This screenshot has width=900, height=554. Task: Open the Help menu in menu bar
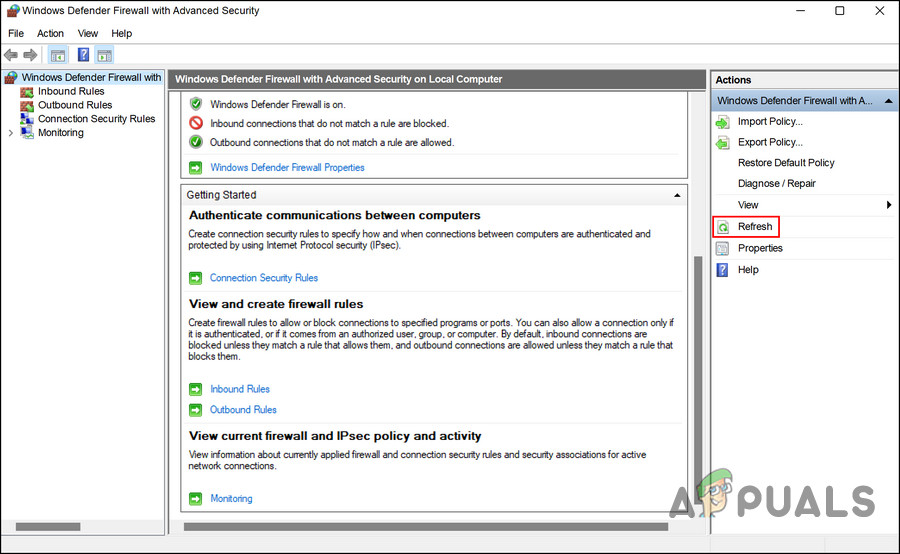pyautogui.click(x=122, y=33)
